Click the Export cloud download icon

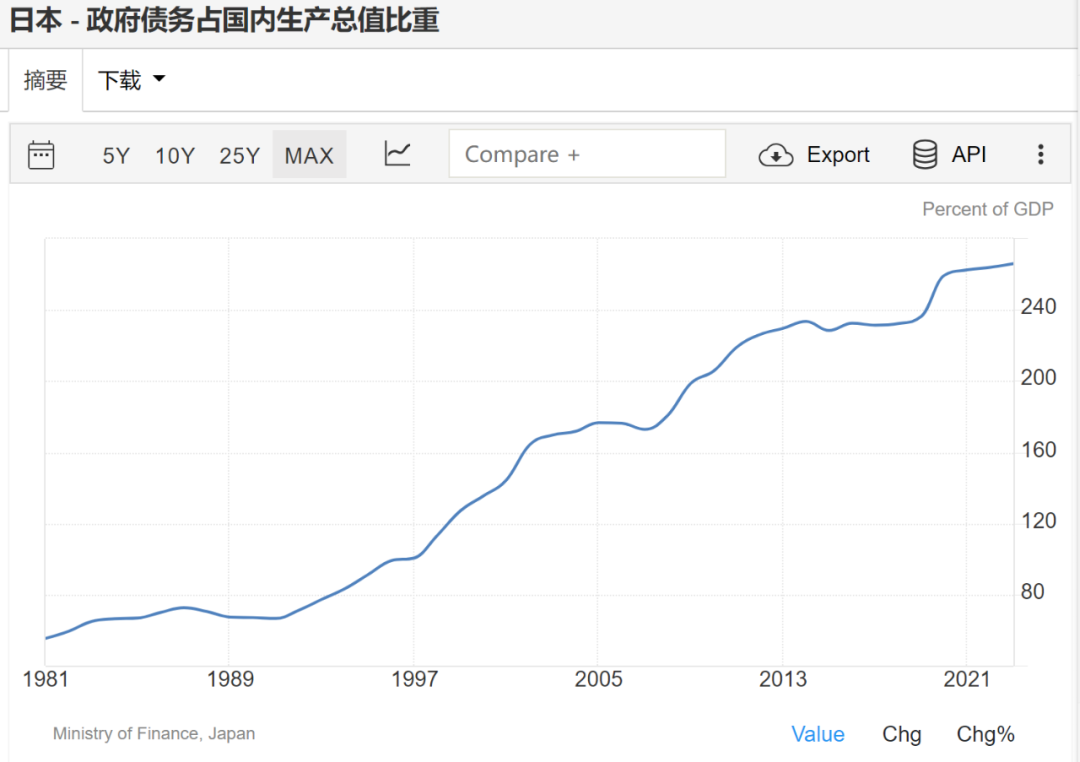click(x=776, y=155)
